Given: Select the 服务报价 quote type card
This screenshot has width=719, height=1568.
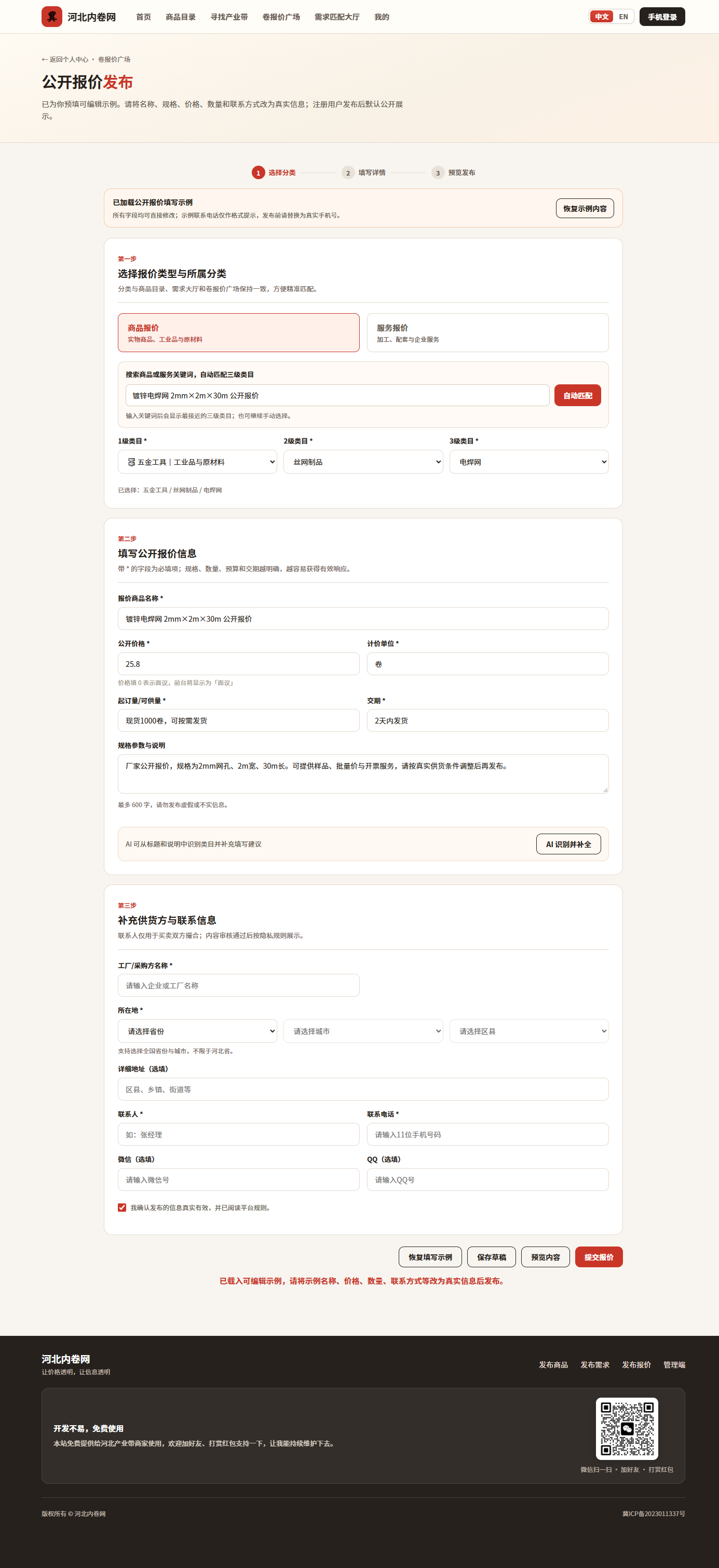Looking at the screenshot, I should point(487,332).
